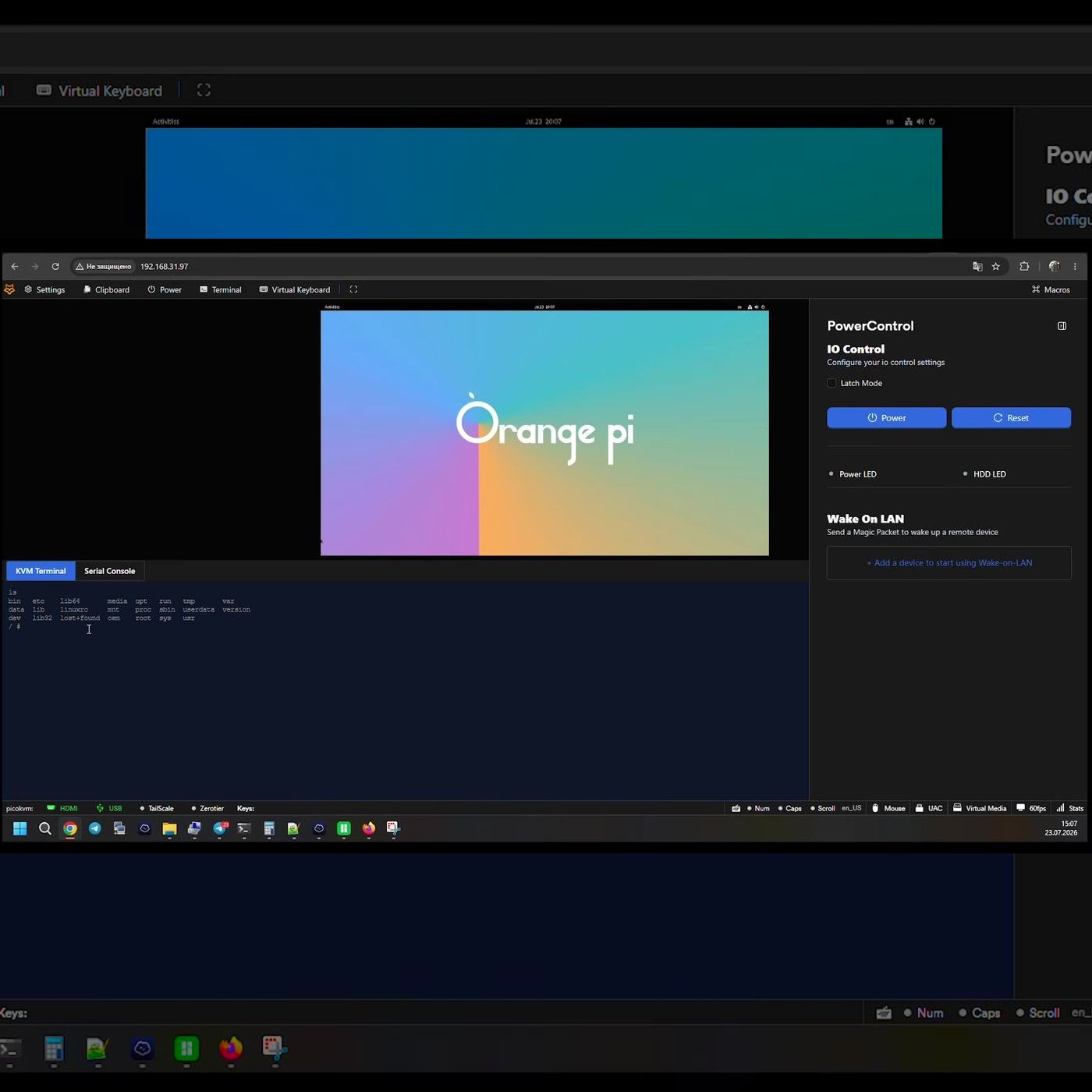Select the KVM Terminal tab

[41, 571]
